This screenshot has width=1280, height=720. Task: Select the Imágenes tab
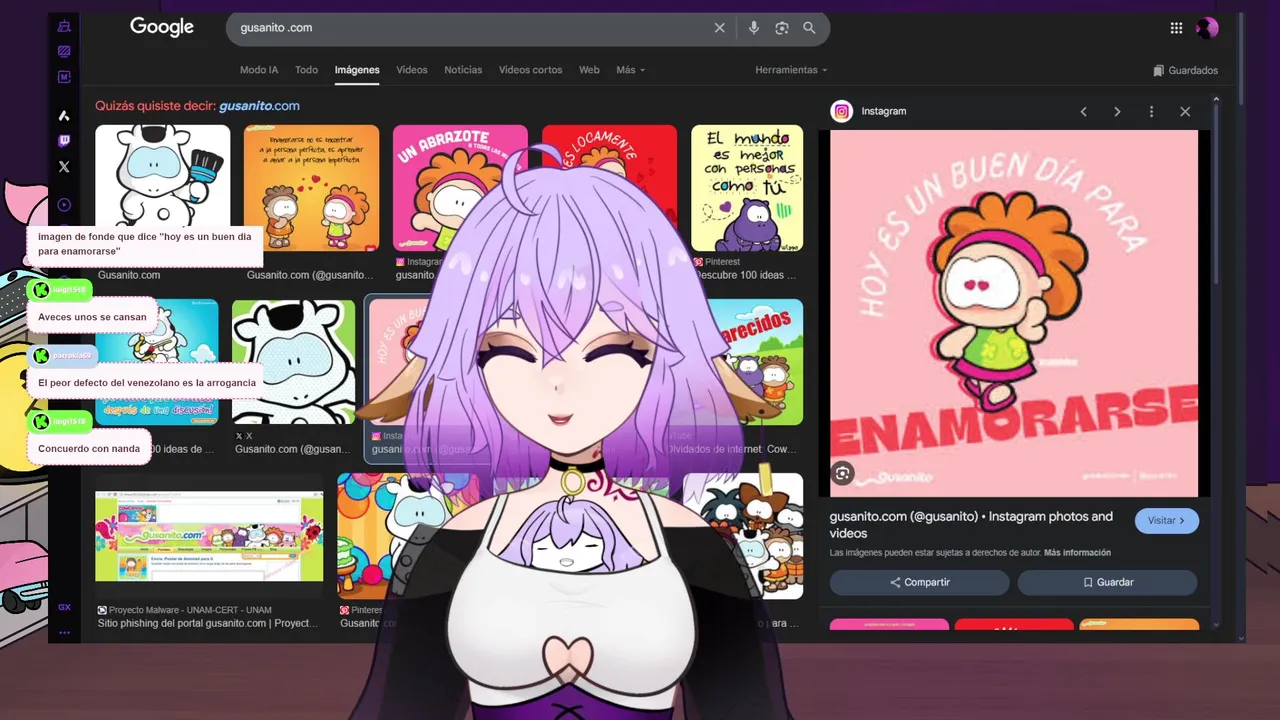coord(357,70)
